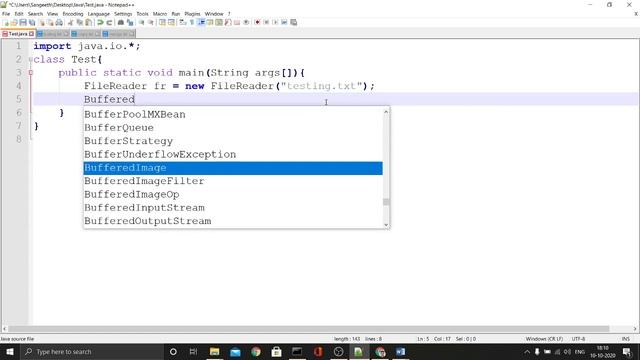Screen dimensions: 640x360
Task: Save the current file via toolbar
Action: click(x=23, y=22)
